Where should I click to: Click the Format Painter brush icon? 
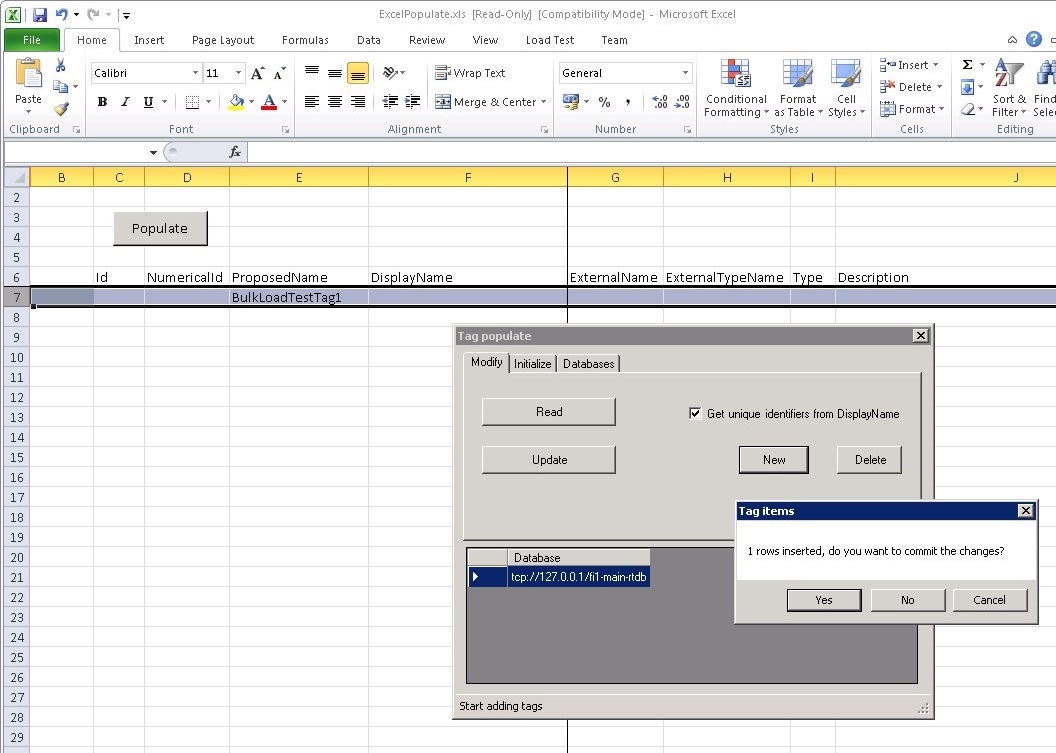tap(61, 109)
